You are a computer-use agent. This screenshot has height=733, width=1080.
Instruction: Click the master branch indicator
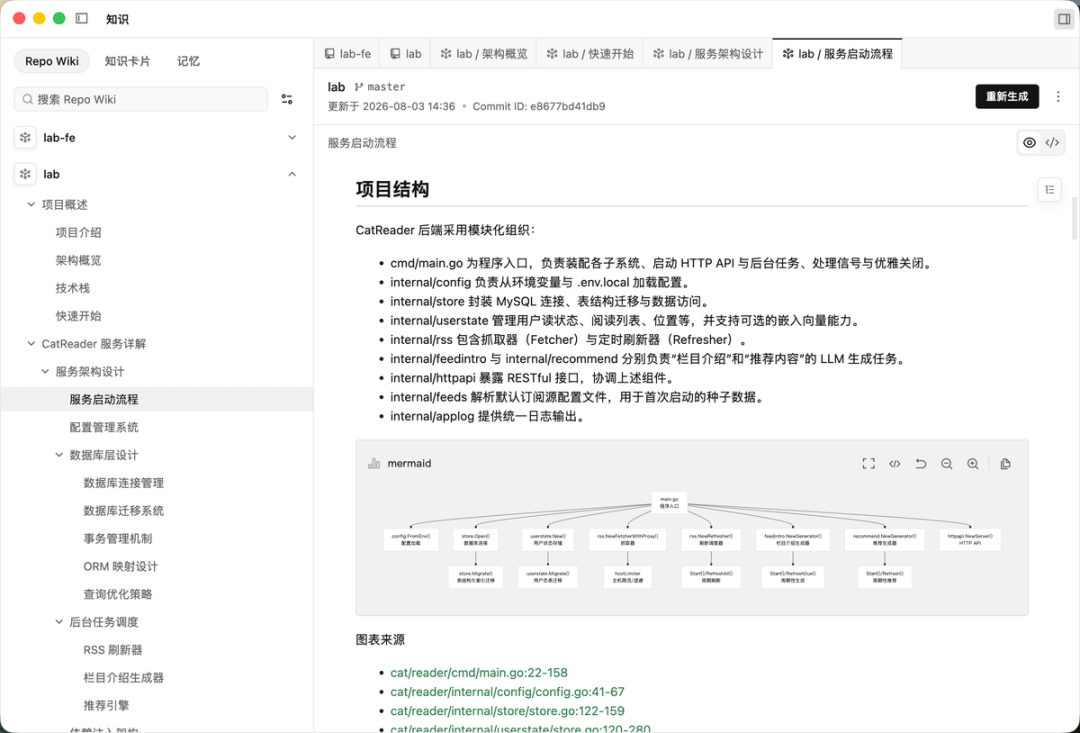(x=380, y=87)
